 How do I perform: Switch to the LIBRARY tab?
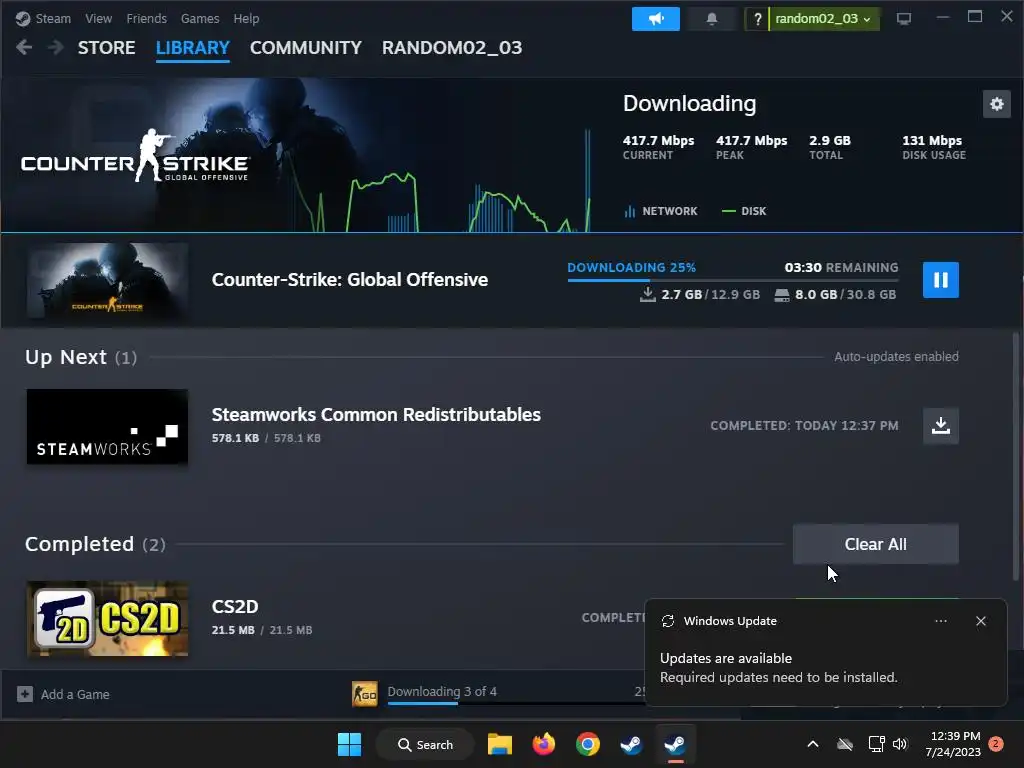pos(193,48)
